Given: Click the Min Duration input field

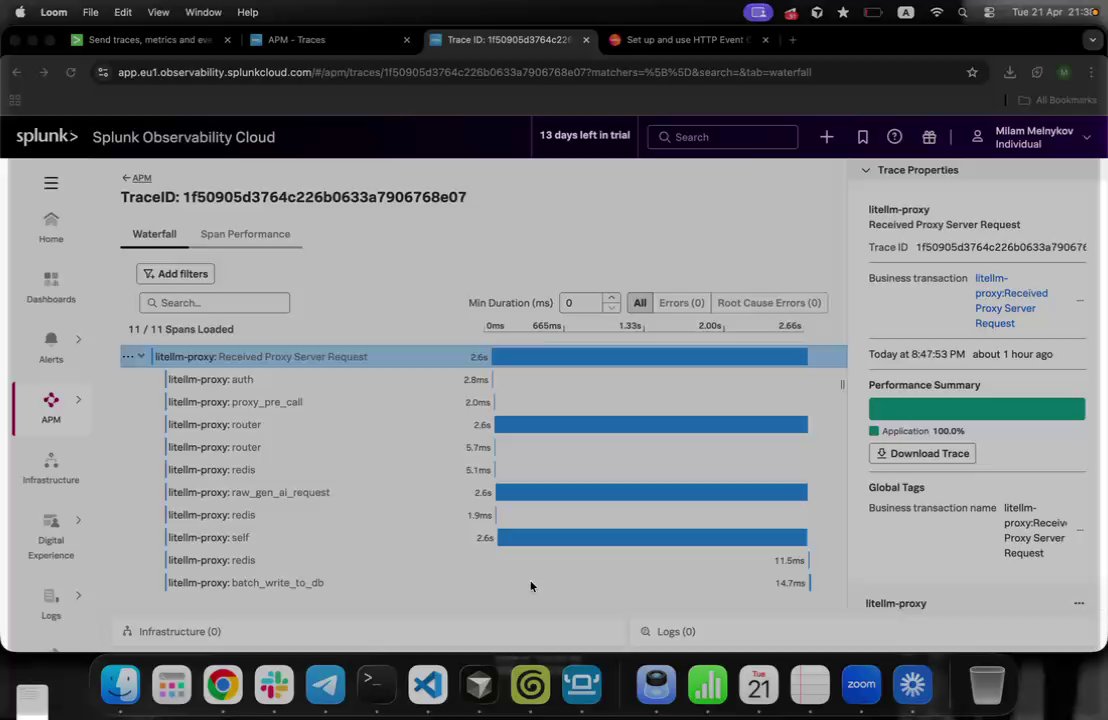Looking at the screenshot, I should click(582, 302).
